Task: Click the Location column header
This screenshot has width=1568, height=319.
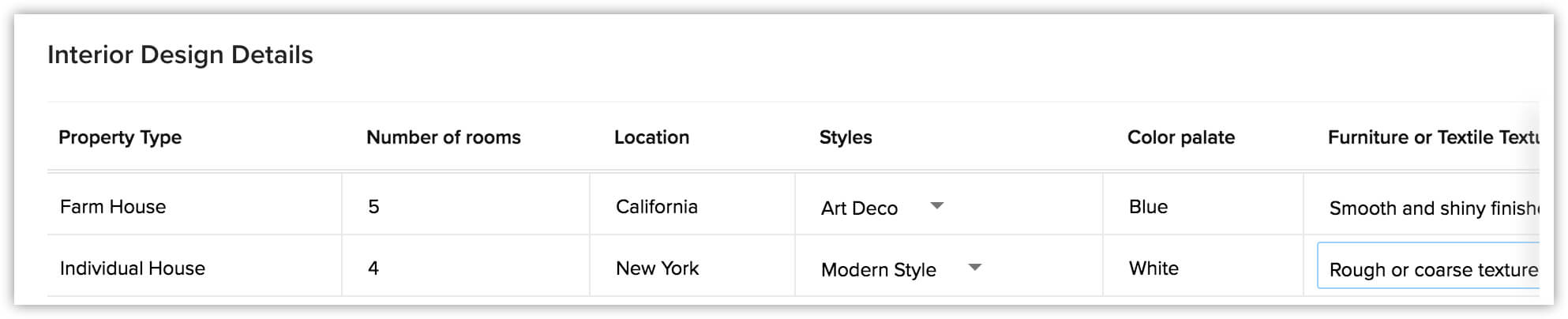Action: point(651,137)
